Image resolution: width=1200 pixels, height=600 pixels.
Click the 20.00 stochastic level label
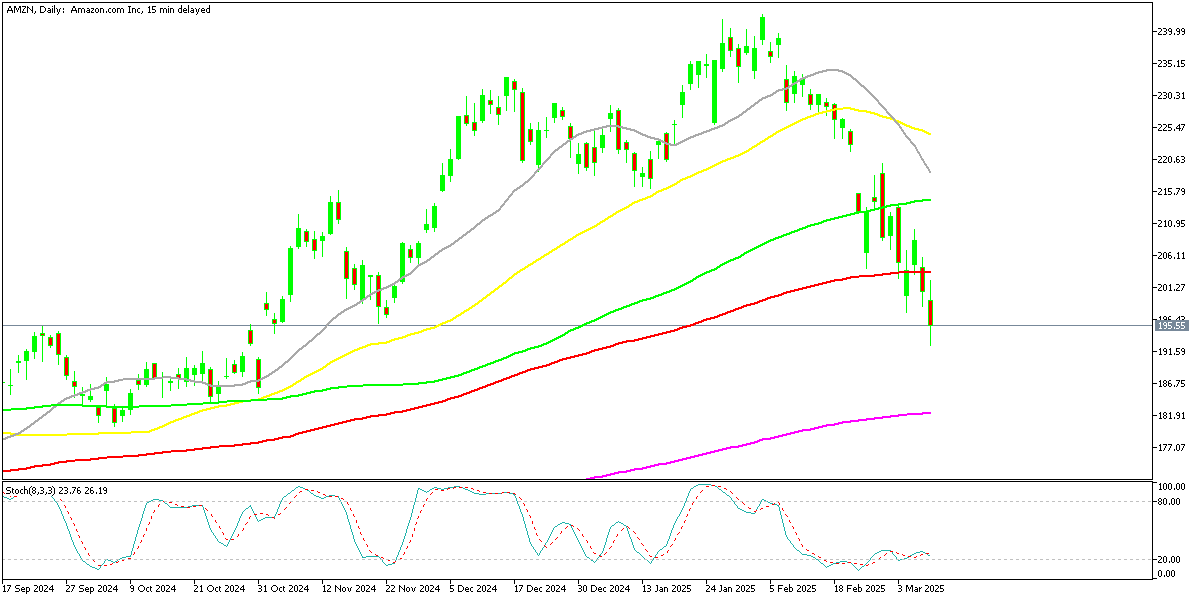[1168, 560]
